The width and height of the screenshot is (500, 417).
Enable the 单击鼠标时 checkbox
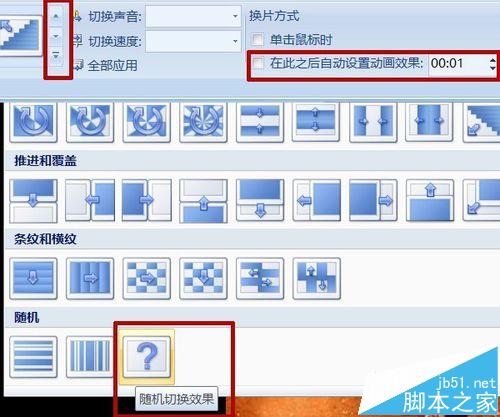(257, 40)
